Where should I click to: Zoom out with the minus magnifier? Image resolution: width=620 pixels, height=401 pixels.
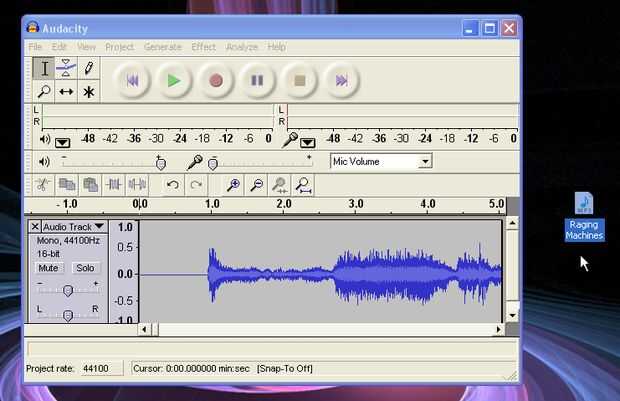pos(257,184)
